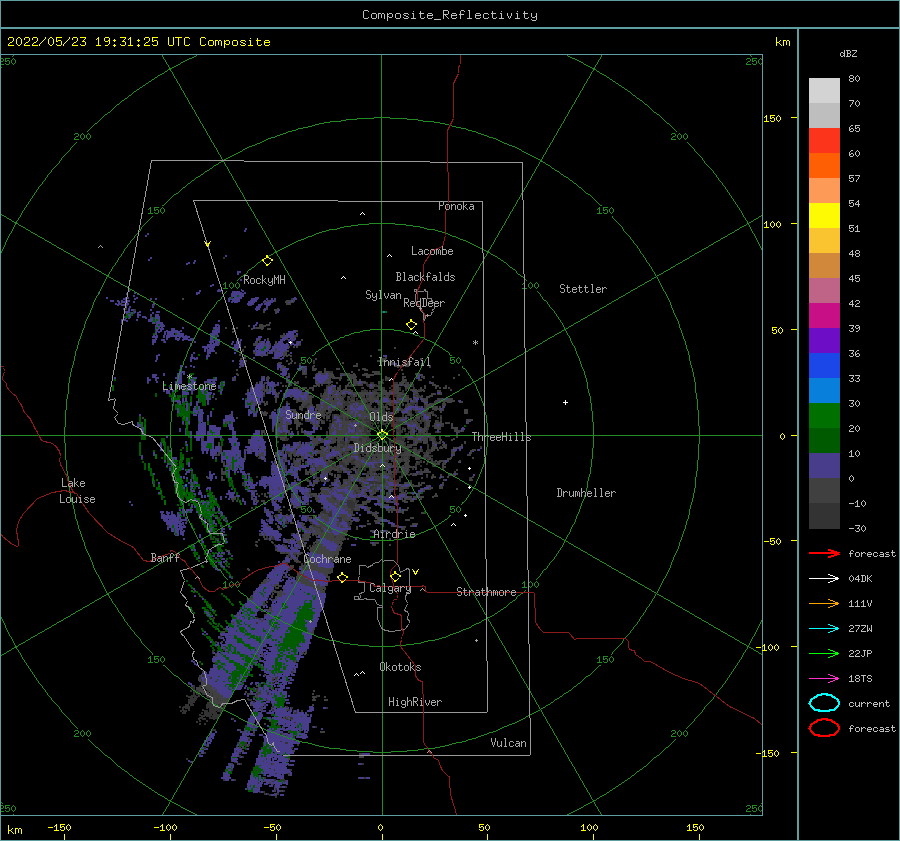
Task: Click the white plus marker north of Drumheller
Action: (565, 402)
